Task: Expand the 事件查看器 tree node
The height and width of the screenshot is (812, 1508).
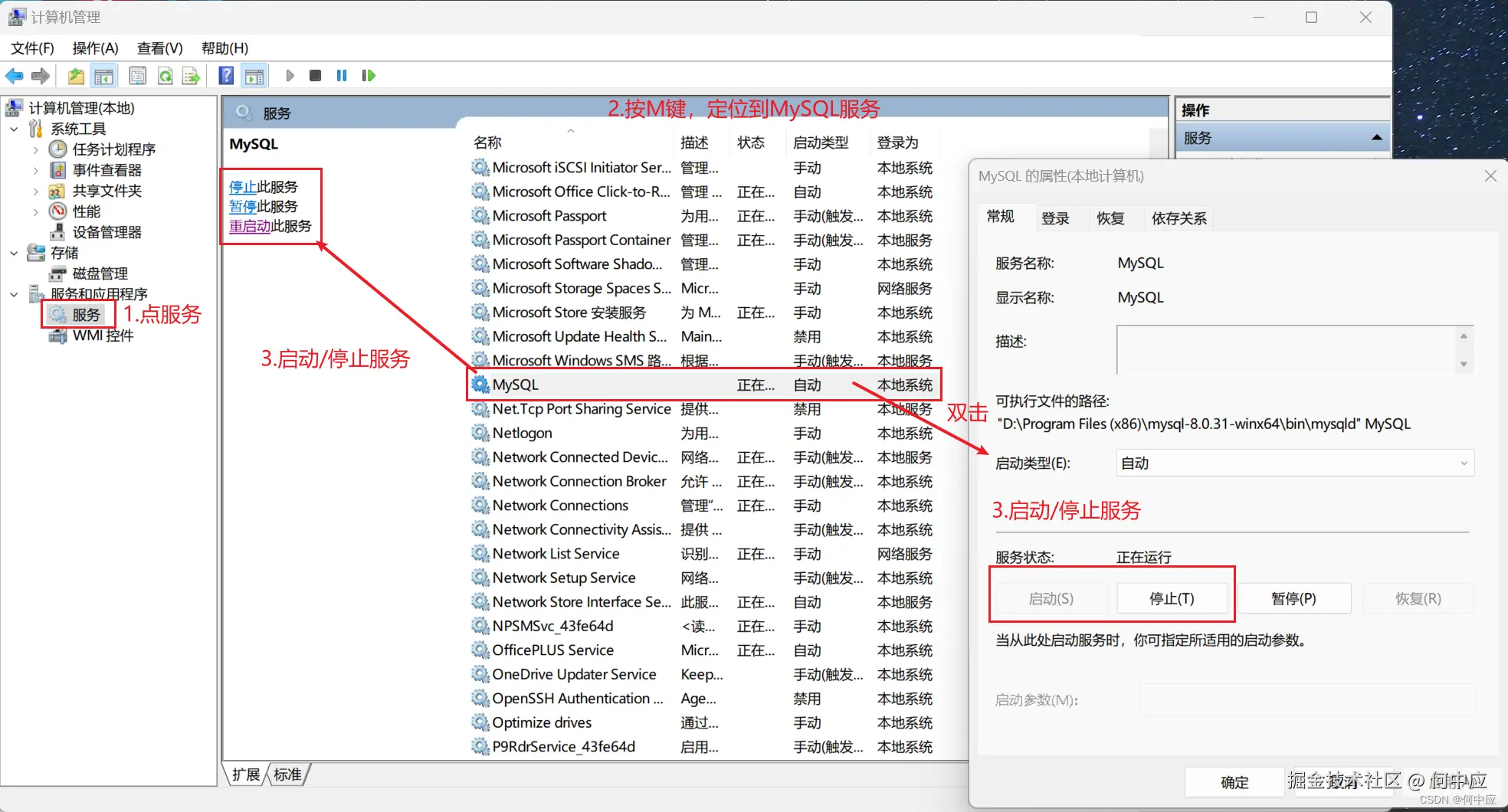Action: (35, 170)
